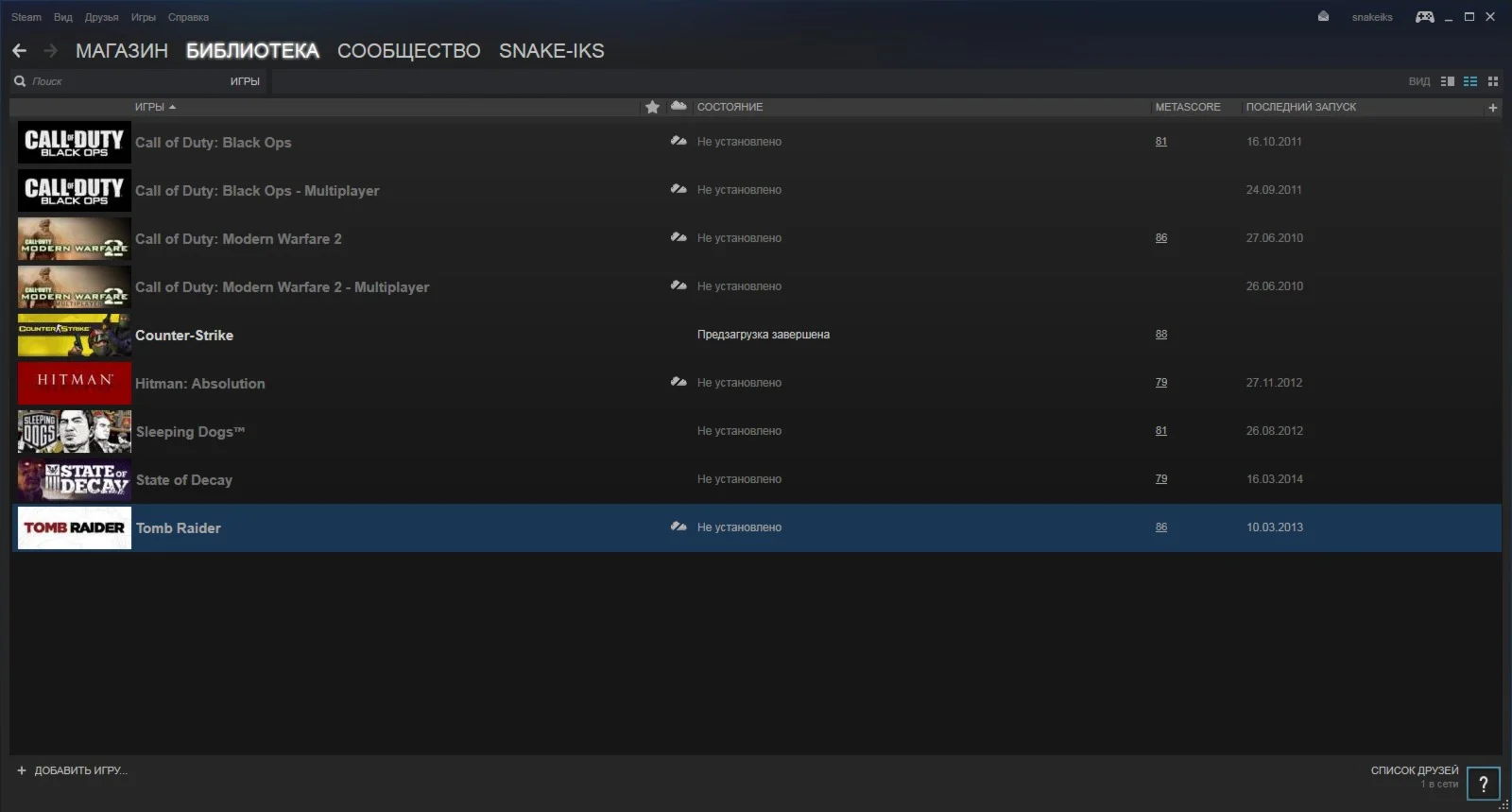The height and width of the screenshot is (812, 1512).
Task: Open the snakeiks account dropdown
Action: pos(1372,17)
